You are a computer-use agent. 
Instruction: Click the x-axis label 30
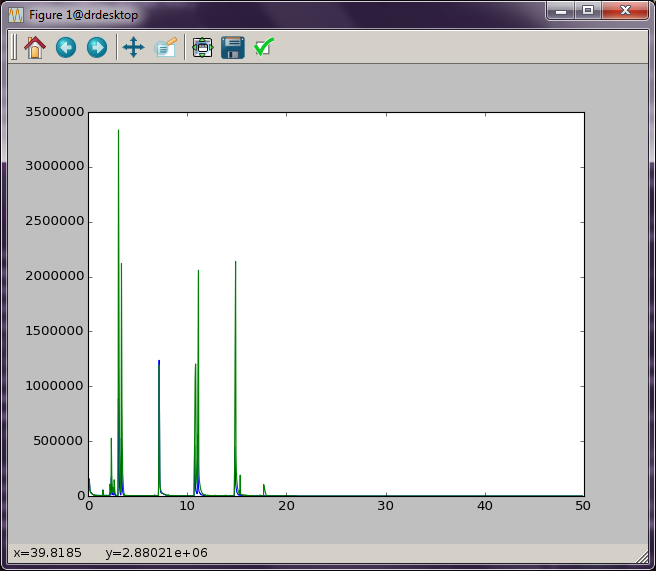point(385,506)
